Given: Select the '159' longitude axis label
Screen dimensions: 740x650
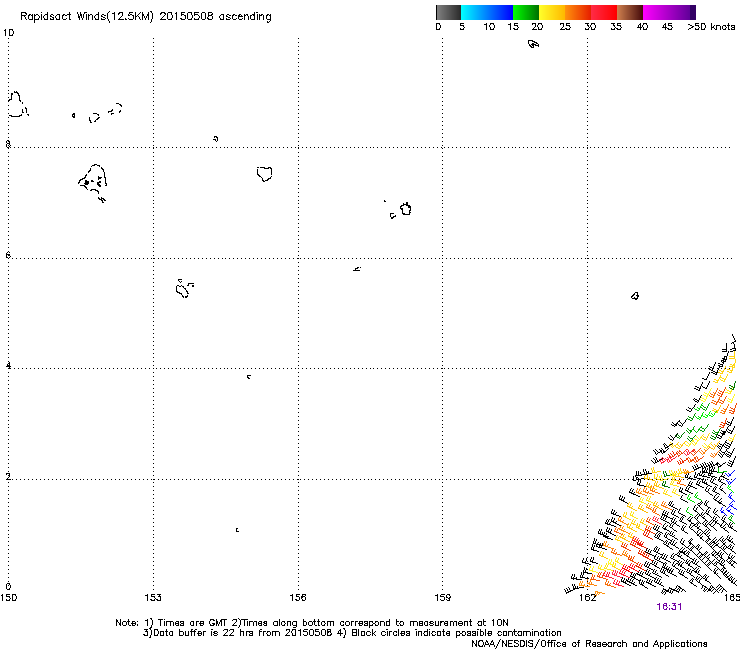Looking at the screenshot, I should (442, 598).
